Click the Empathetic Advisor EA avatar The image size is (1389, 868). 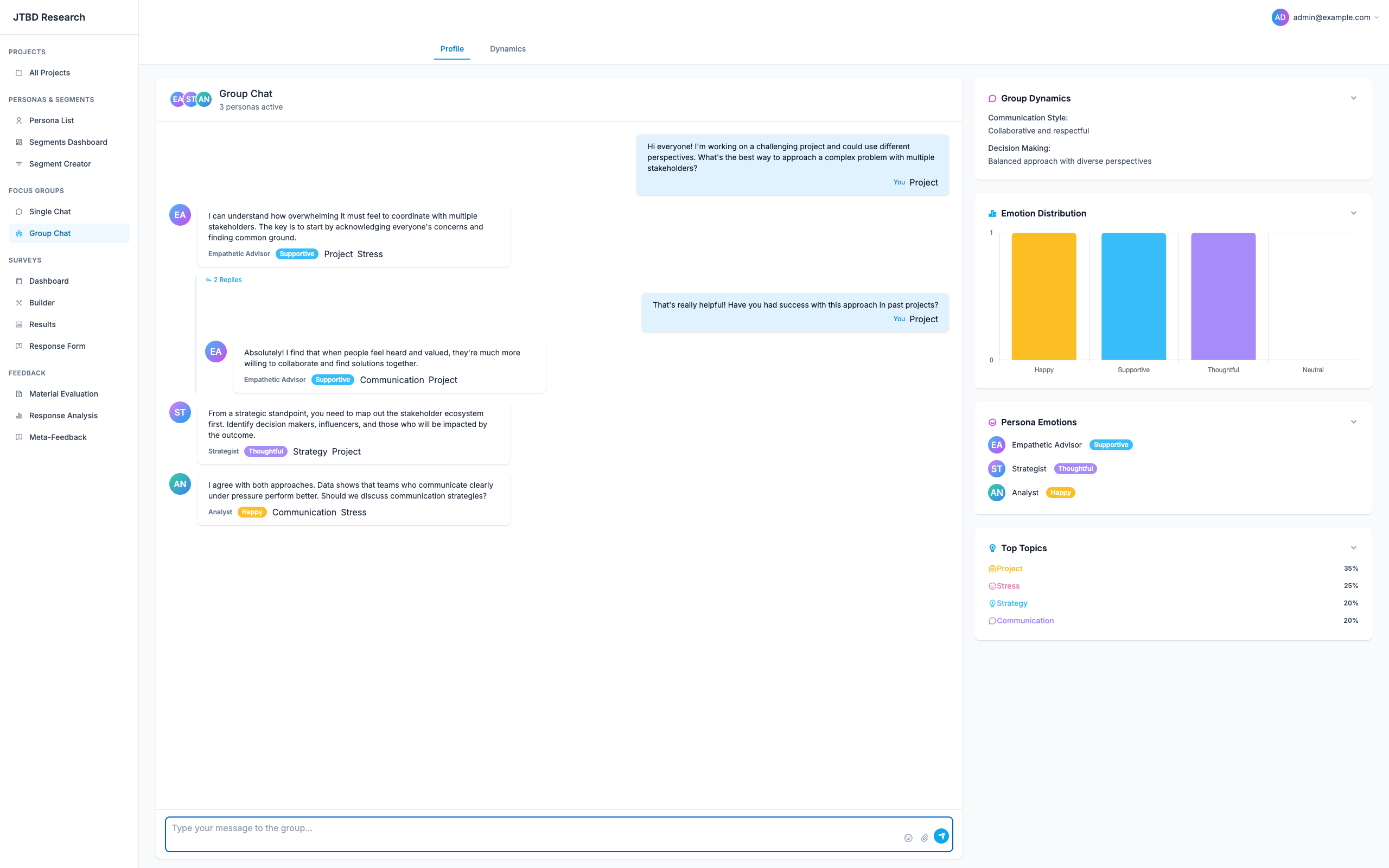(x=996, y=444)
